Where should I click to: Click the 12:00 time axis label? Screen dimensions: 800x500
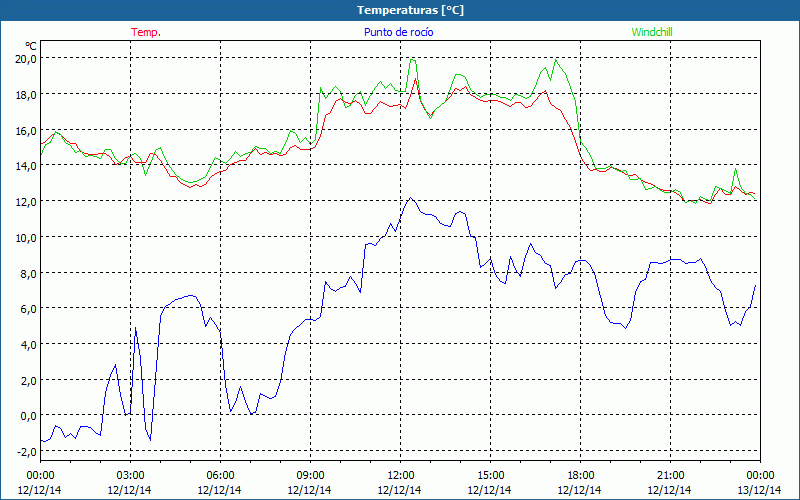pos(401,476)
